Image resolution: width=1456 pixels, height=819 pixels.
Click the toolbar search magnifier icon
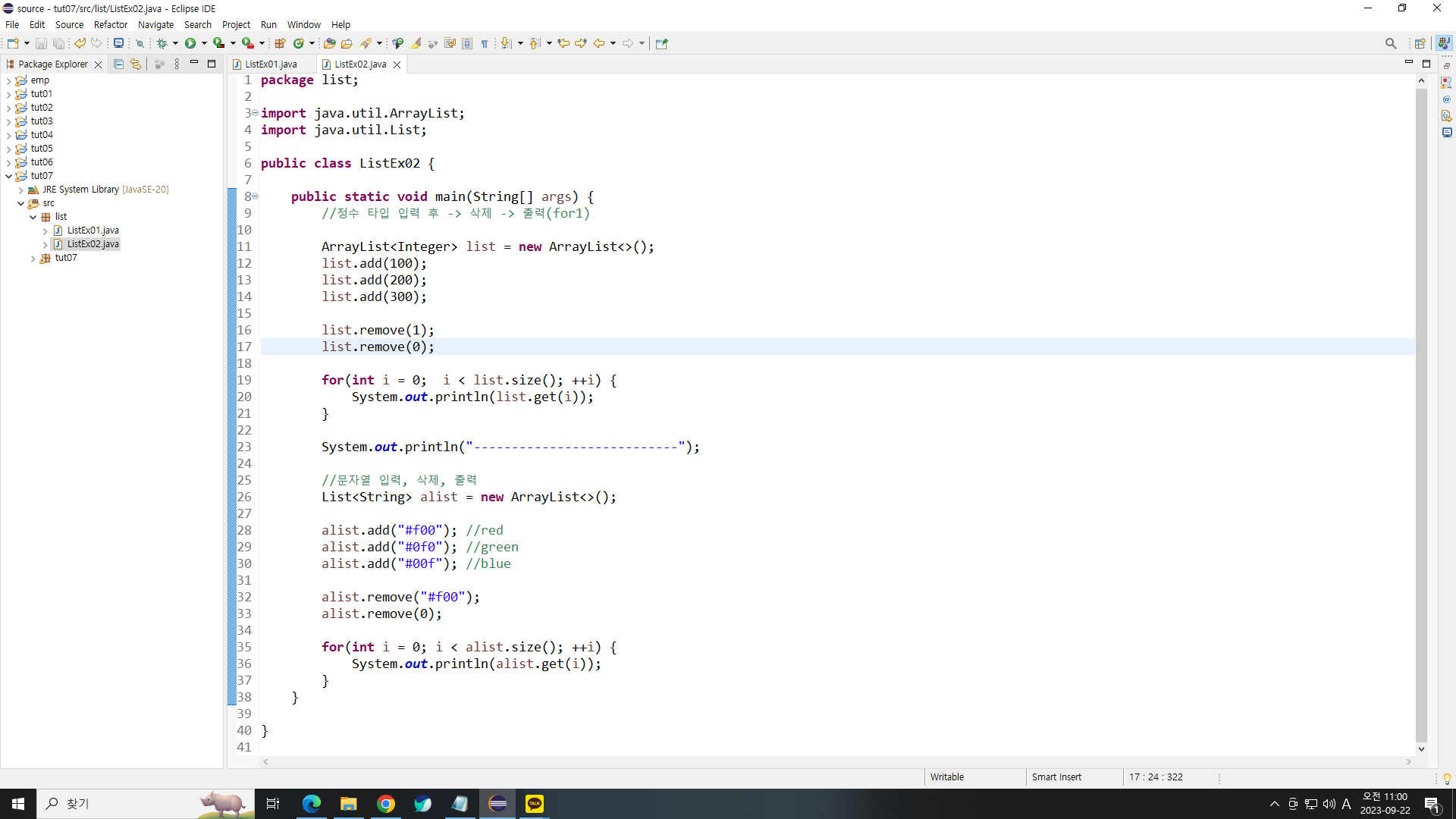click(x=1390, y=43)
